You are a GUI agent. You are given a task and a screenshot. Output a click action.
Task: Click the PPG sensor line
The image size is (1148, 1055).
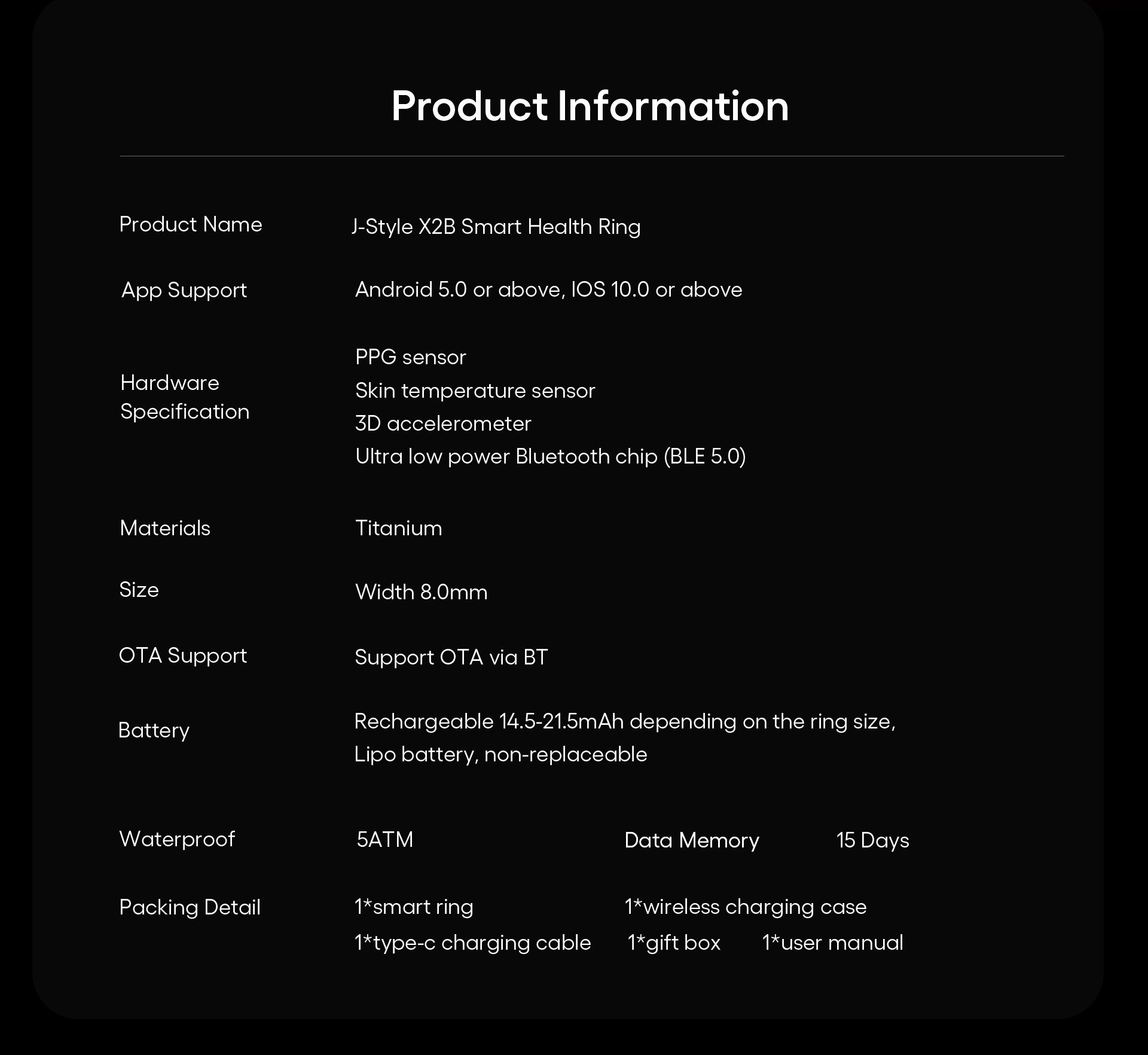pyautogui.click(x=410, y=357)
